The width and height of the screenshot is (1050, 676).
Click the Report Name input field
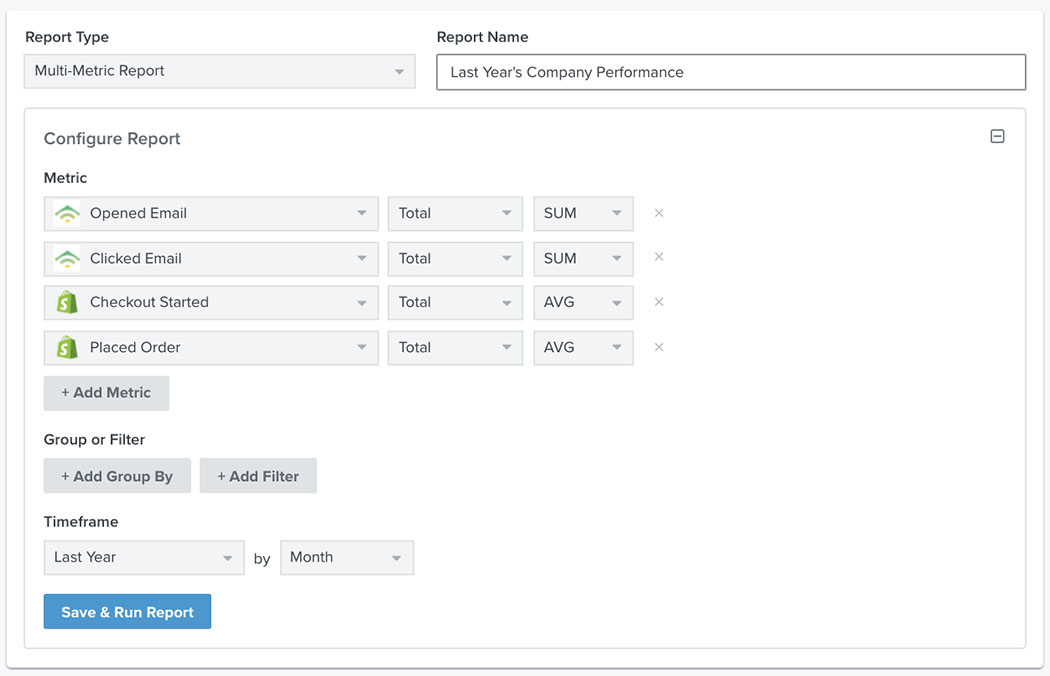(x=730, y=71)
